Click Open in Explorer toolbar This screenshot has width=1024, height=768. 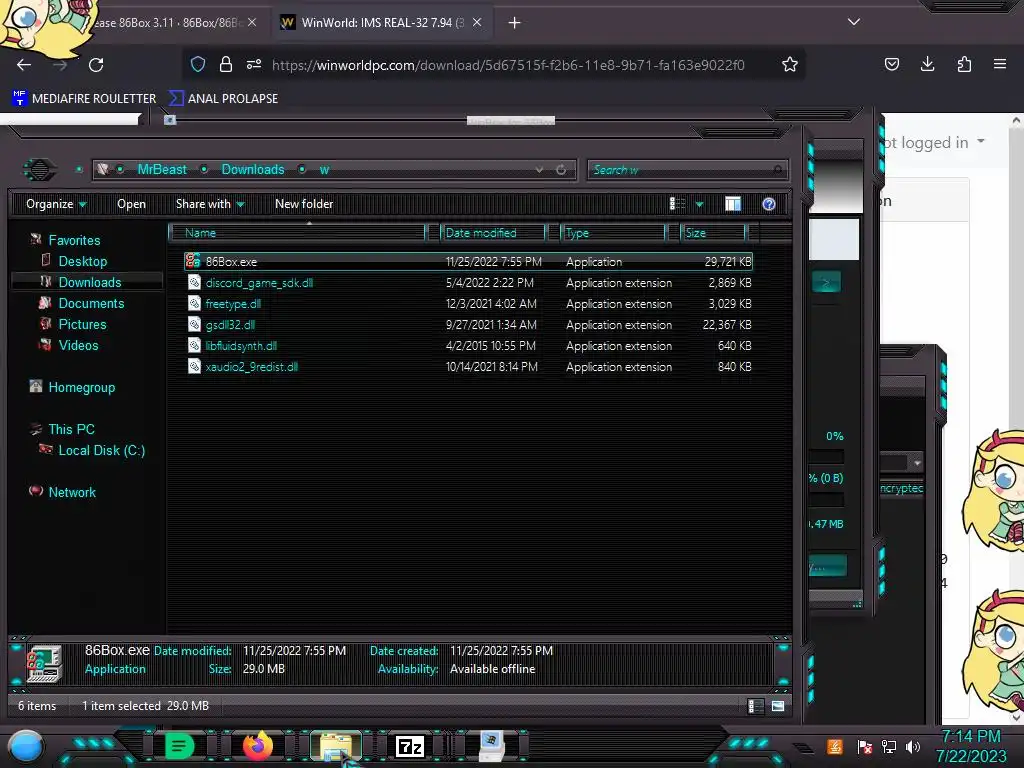pos(131,204)
